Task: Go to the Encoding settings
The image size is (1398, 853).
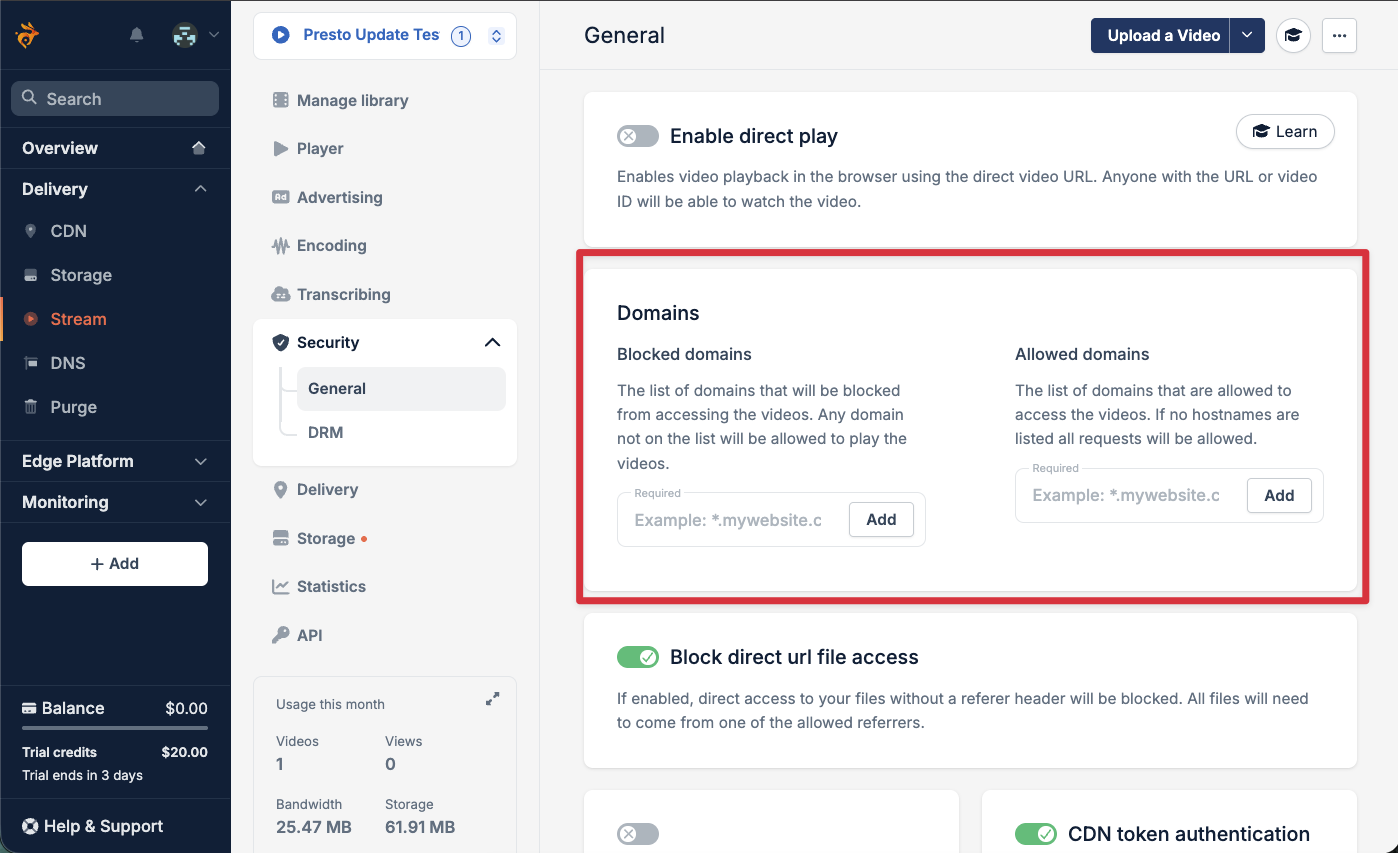Action: coord(331,246)
